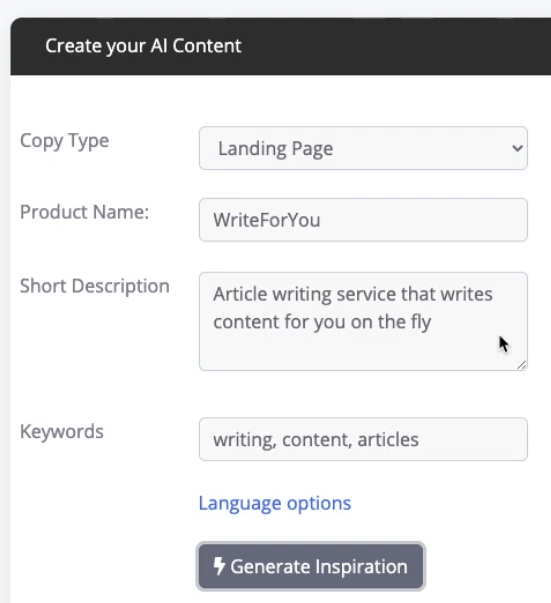Click the Keywords label
551x603 pixels.
click(x=62, y=431)
